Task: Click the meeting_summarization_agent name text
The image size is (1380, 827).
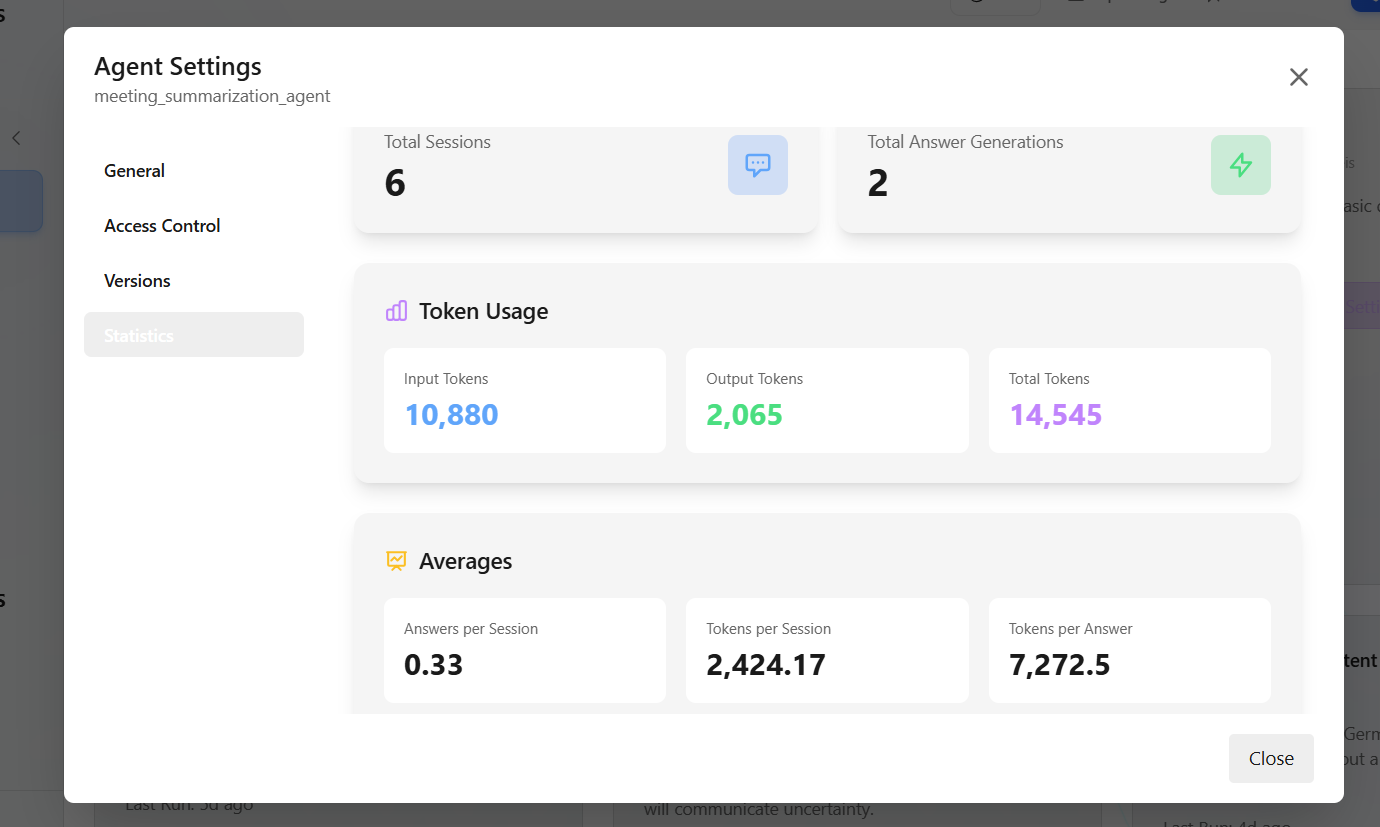Action: click(x=212, y=95)
